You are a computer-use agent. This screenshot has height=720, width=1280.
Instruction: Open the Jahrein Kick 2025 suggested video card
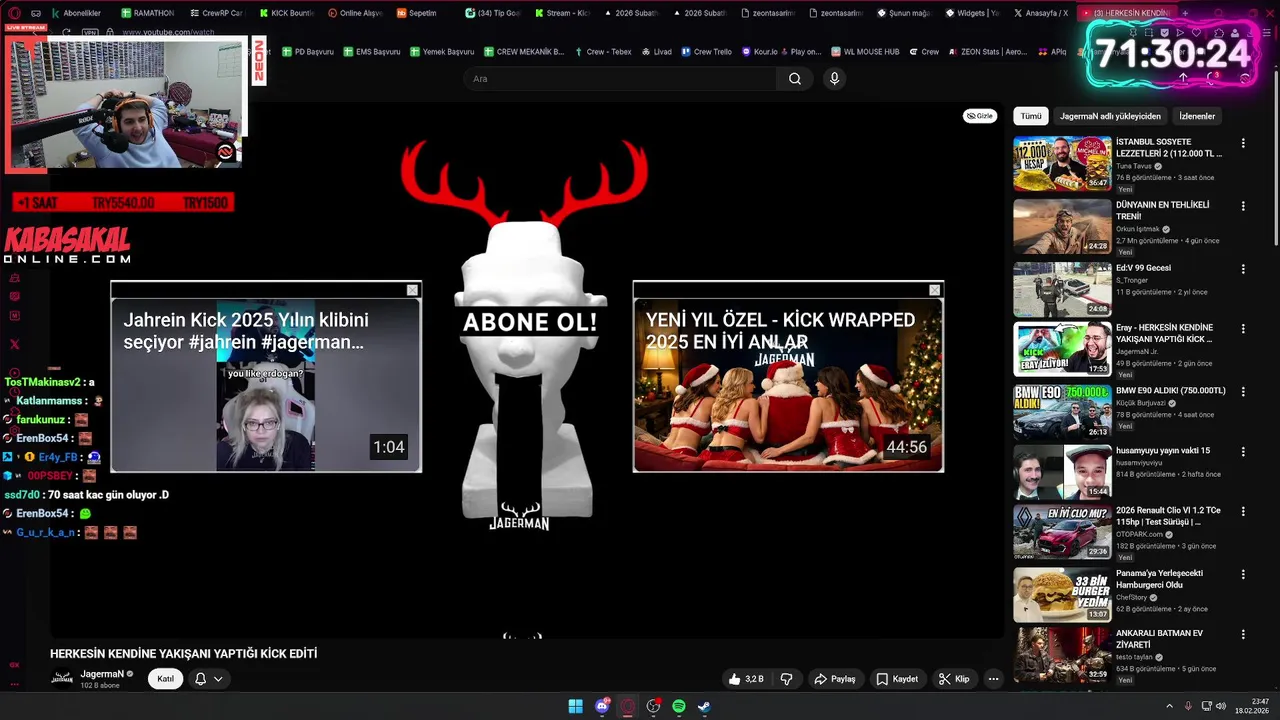tap(266, 377)
